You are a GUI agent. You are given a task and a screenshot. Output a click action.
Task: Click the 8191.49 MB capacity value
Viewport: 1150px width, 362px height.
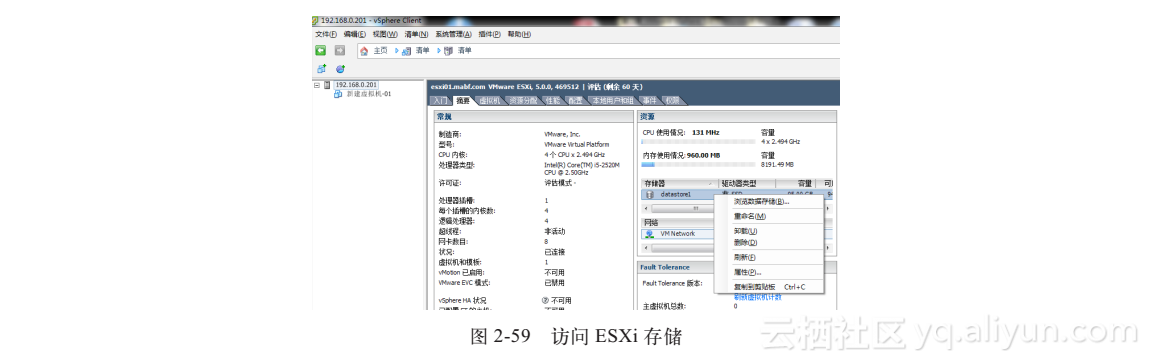point(777,165)
